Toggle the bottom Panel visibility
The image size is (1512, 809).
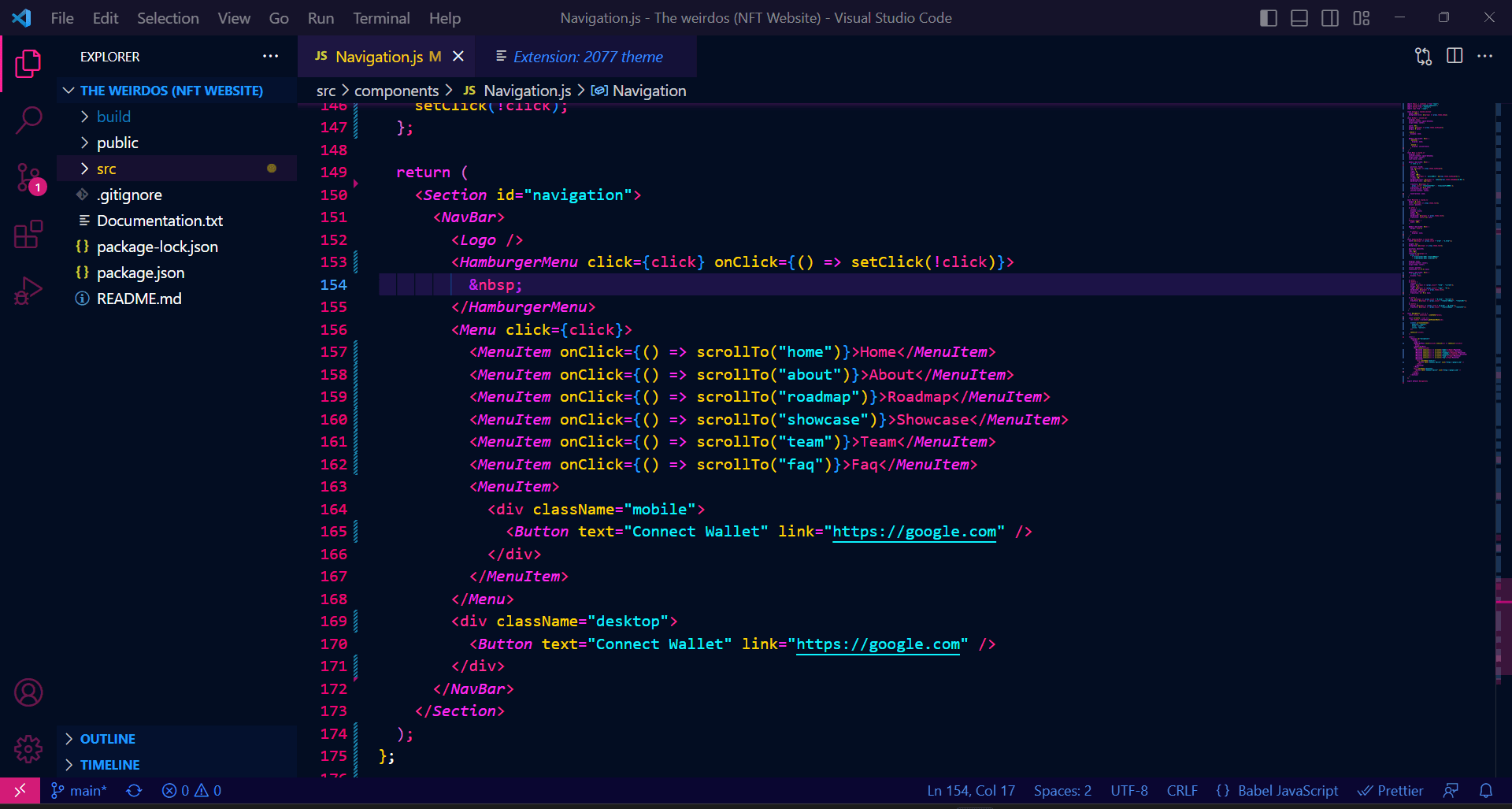click(1299, 17)
